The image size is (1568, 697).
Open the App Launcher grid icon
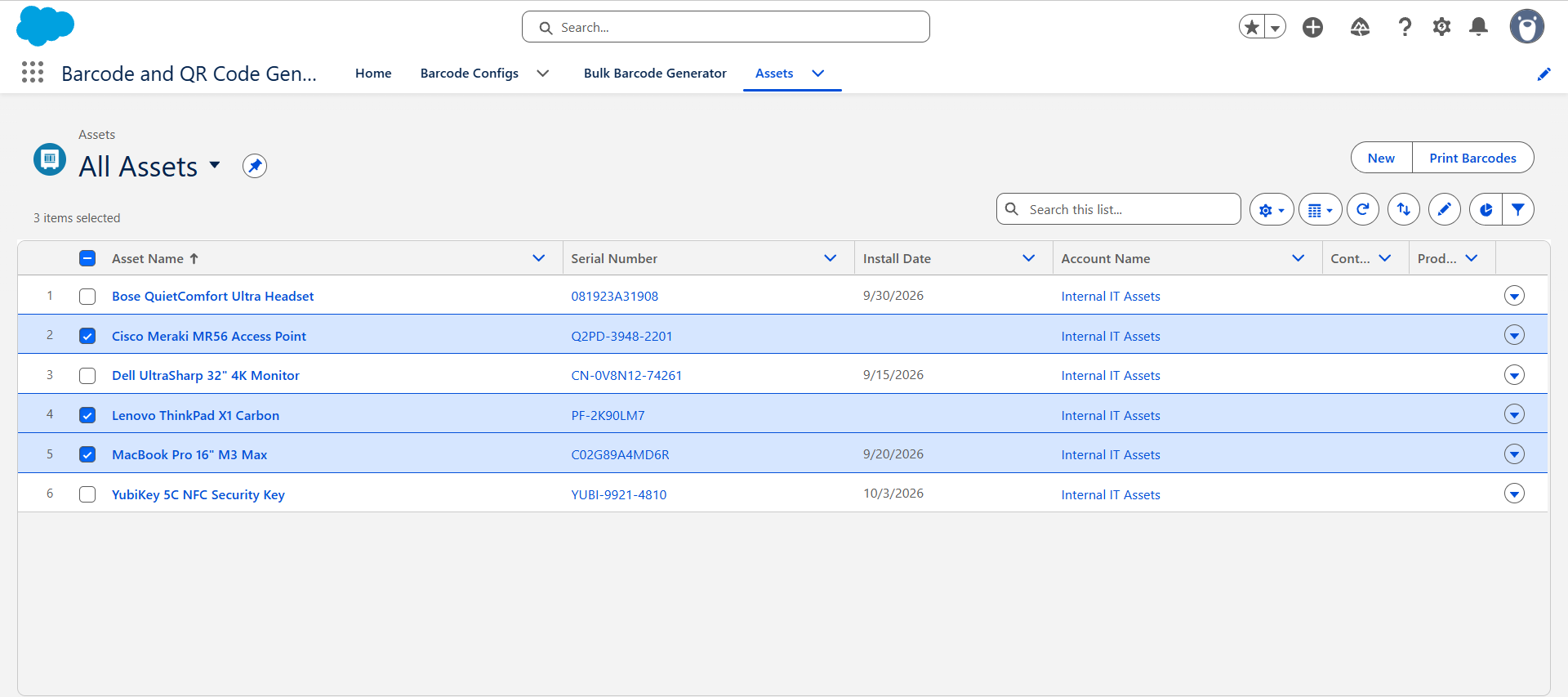click(33, 73)
